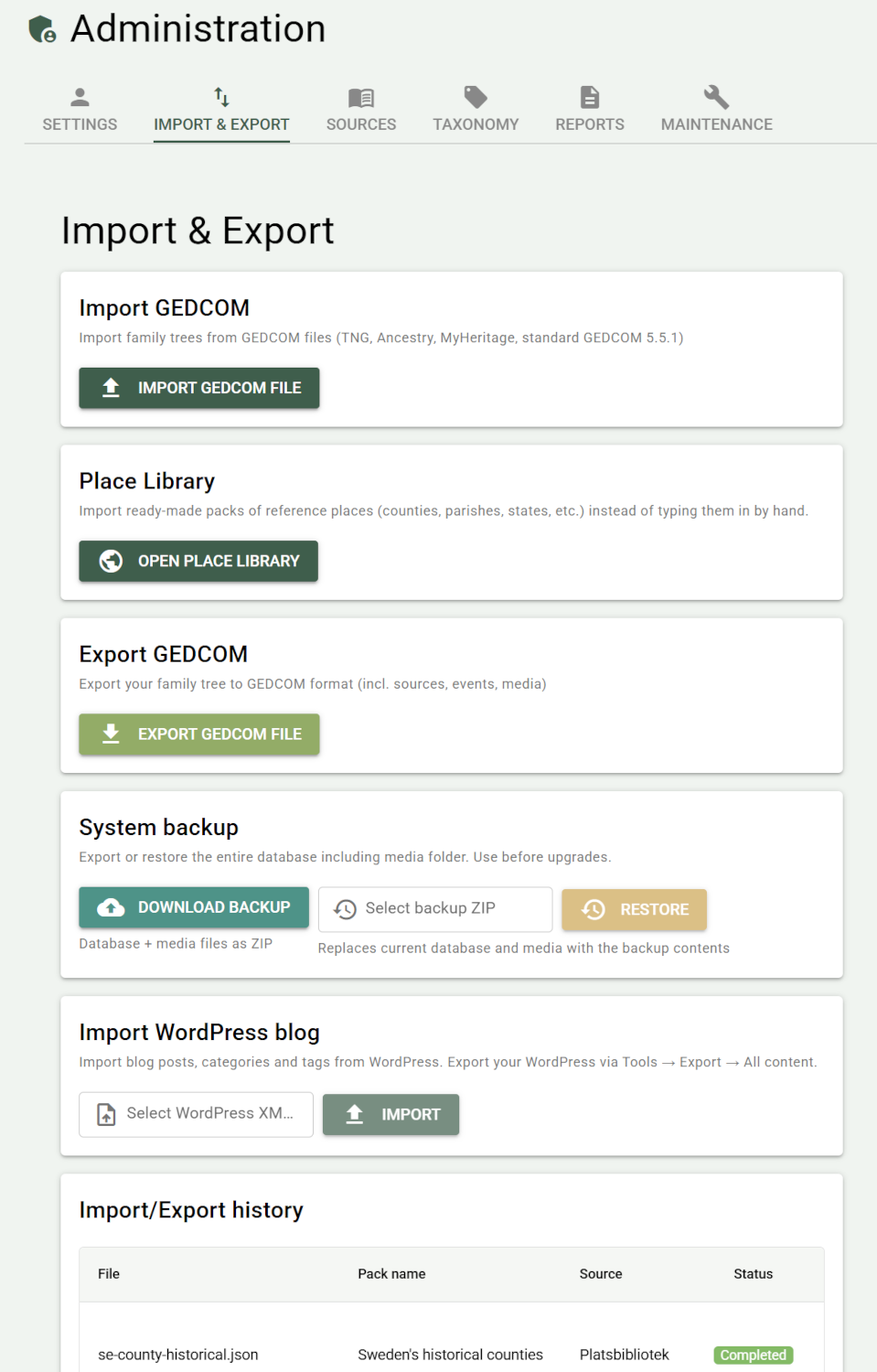877x1372 pixels.
Task: Click the Status column header
Action: pos(754,1274)
